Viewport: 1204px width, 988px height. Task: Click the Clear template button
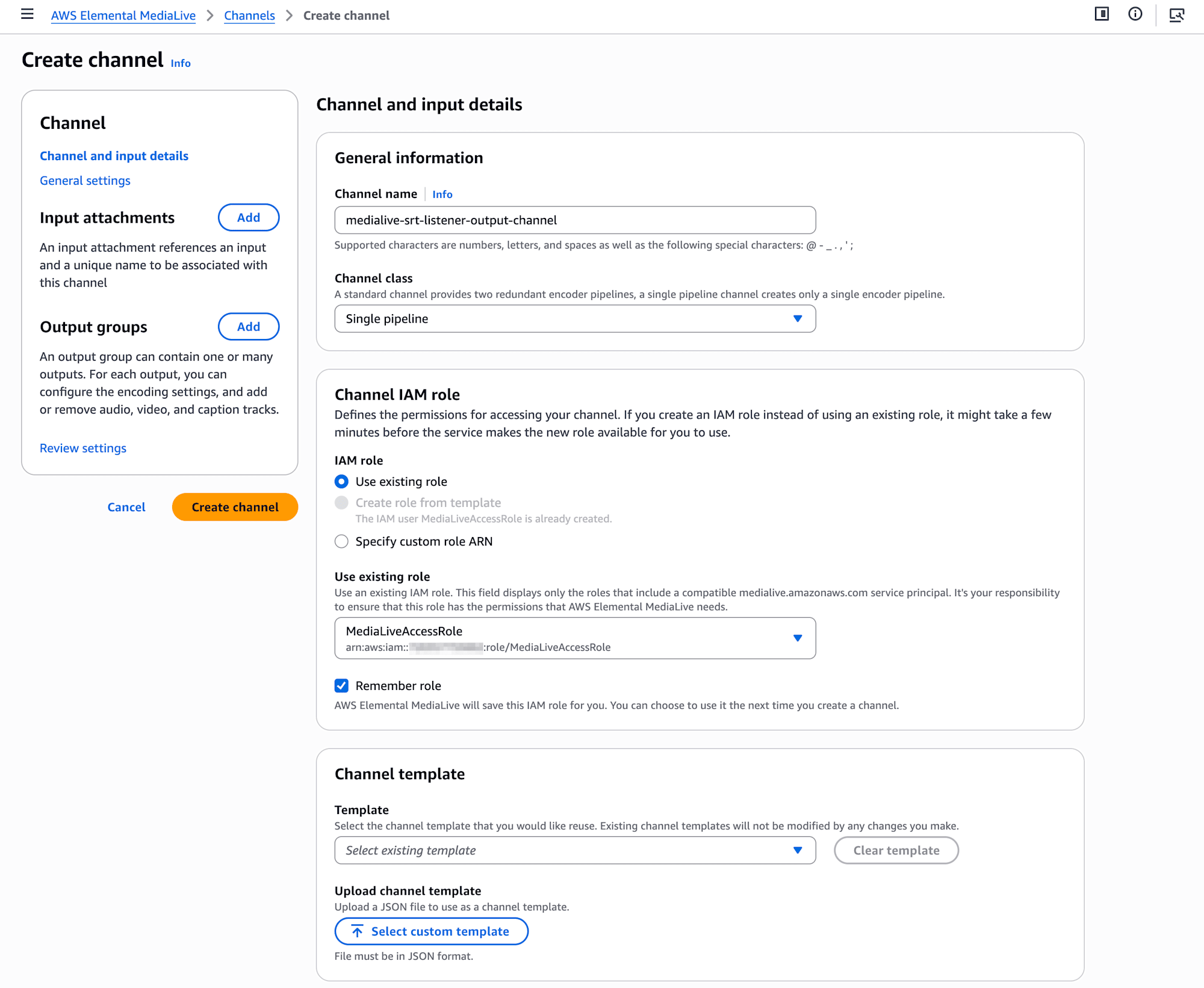(896, 850)
